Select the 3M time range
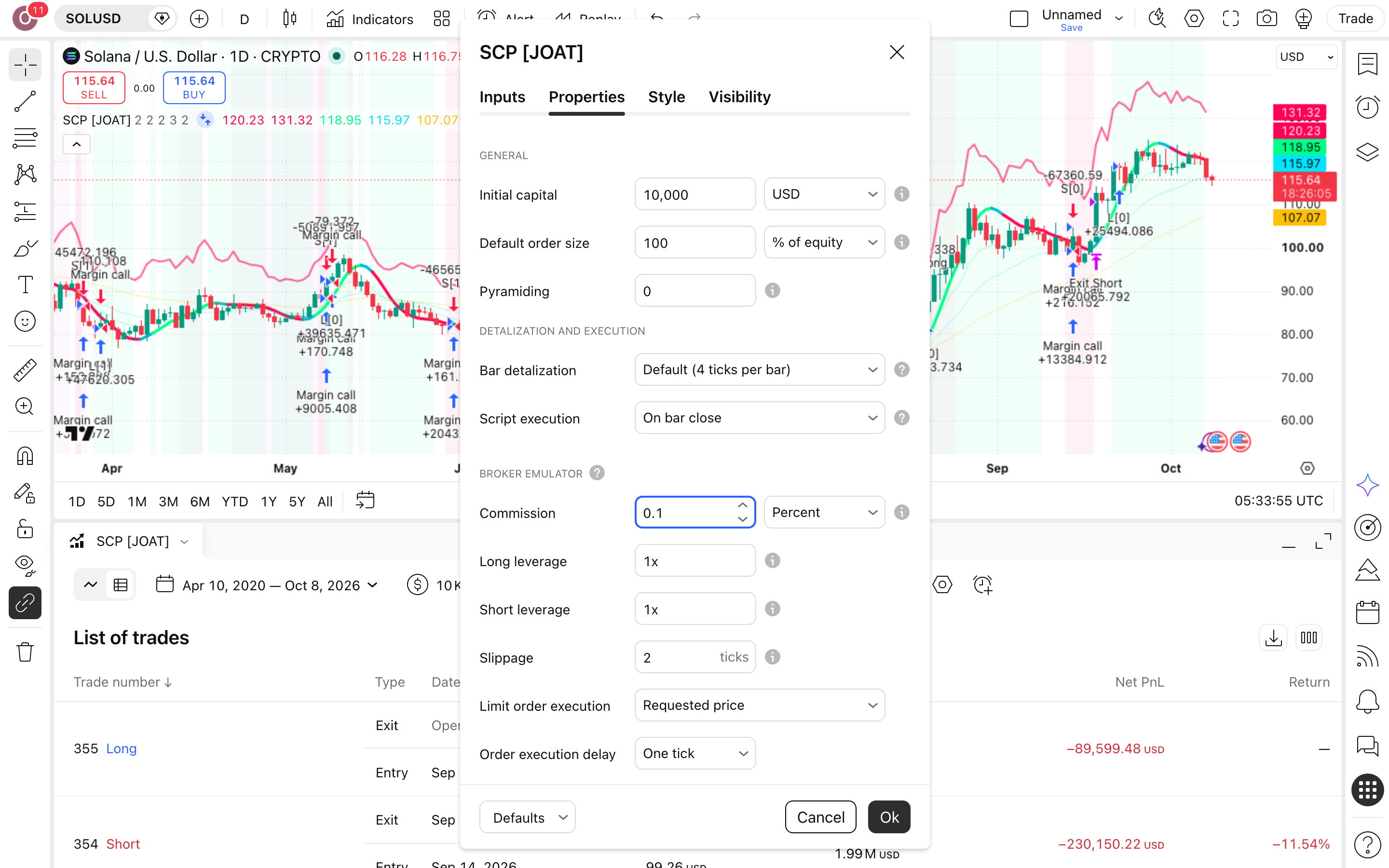The height and width of the screenshot is (868, 1389). coord(168,501)
